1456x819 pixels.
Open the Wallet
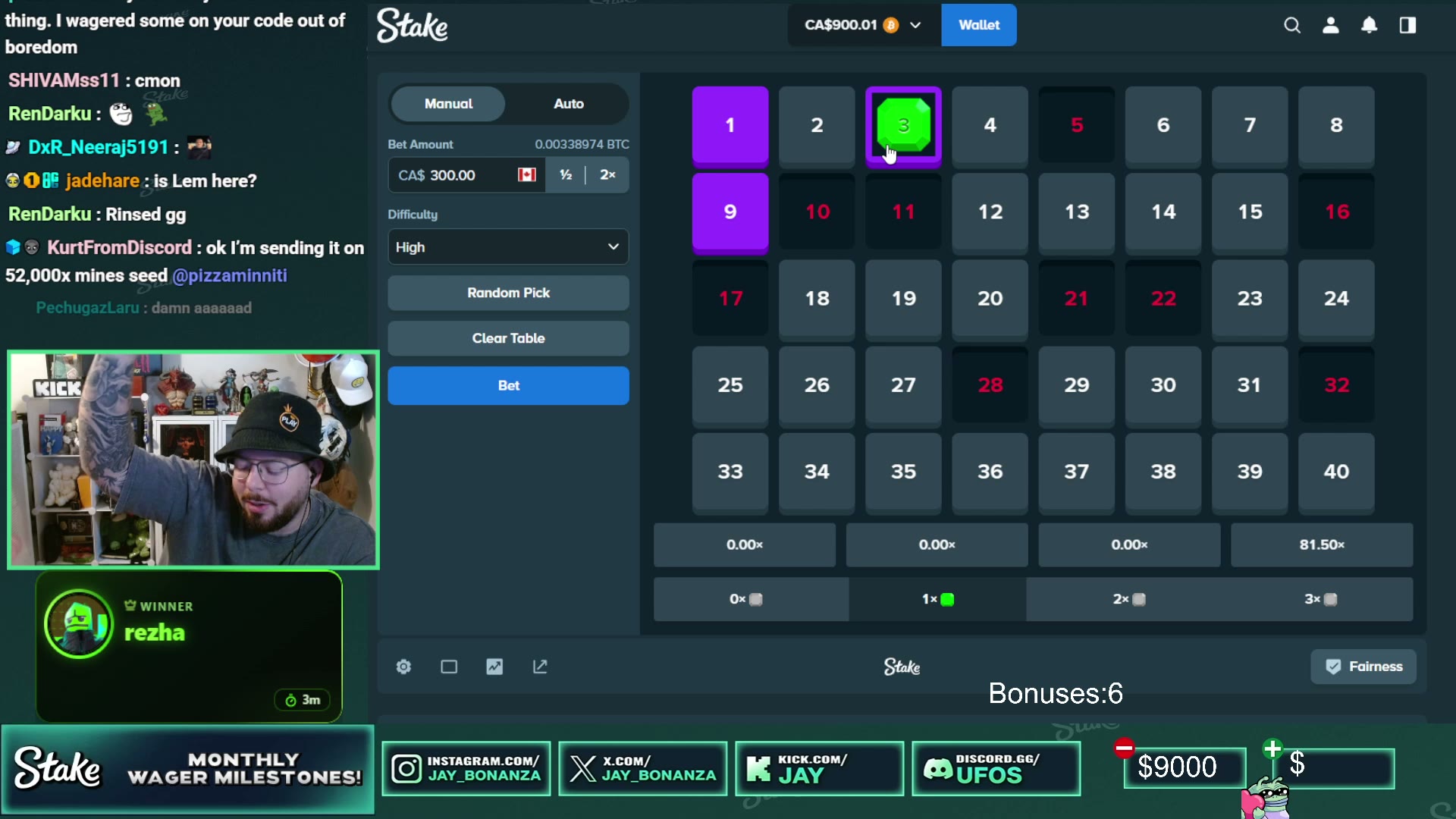click(x=979, y=25)
